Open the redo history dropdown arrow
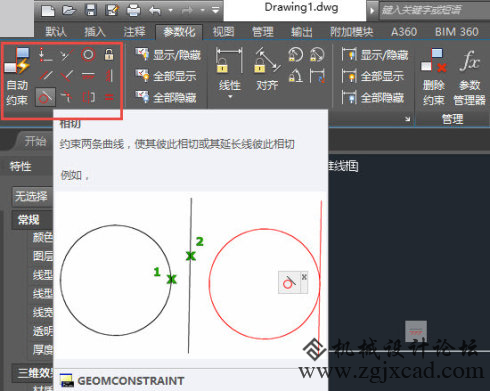This screenshot has height=392, width=491. [x=203, y=11]
